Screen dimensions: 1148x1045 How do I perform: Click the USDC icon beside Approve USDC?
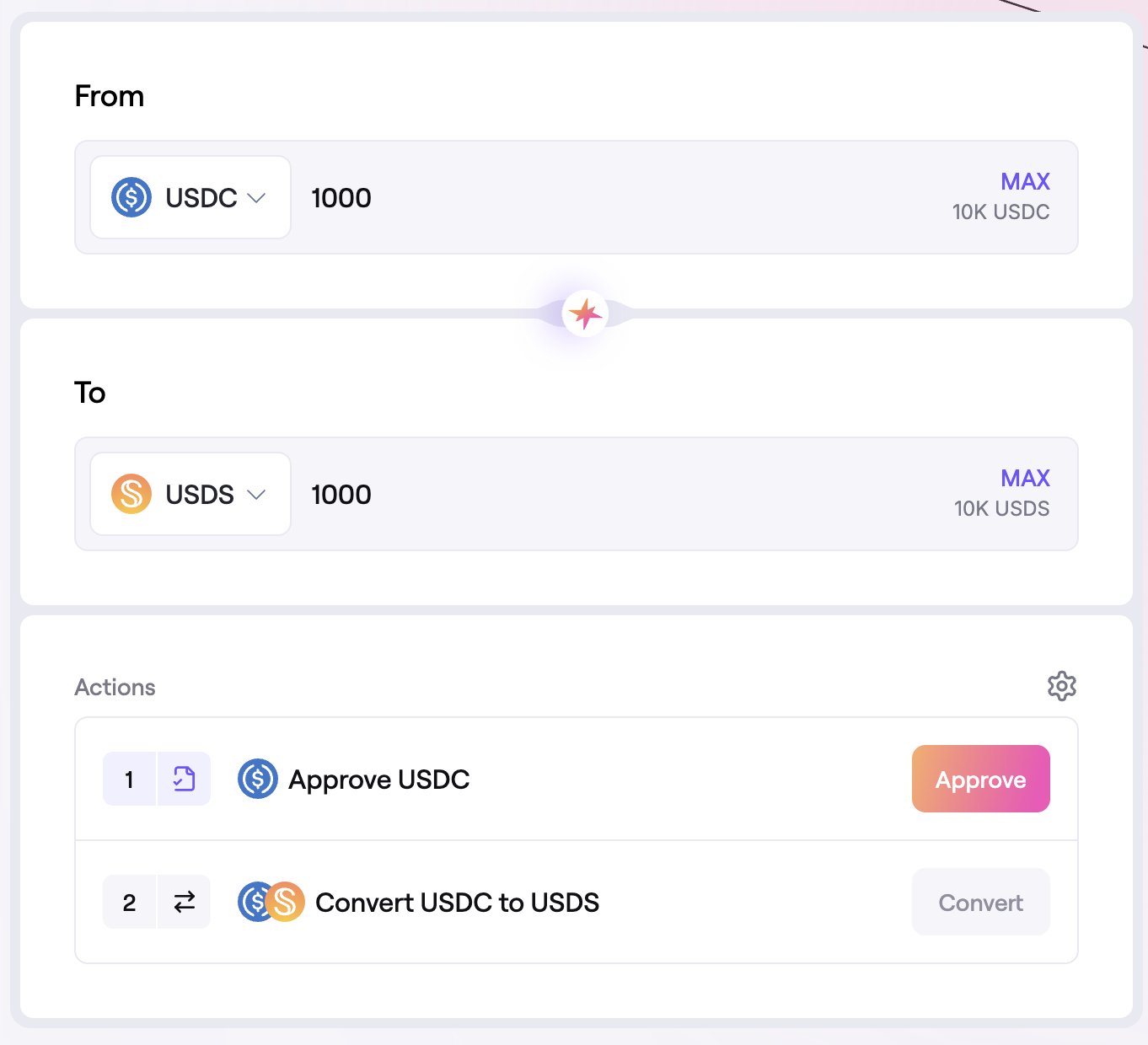(258, 779)
